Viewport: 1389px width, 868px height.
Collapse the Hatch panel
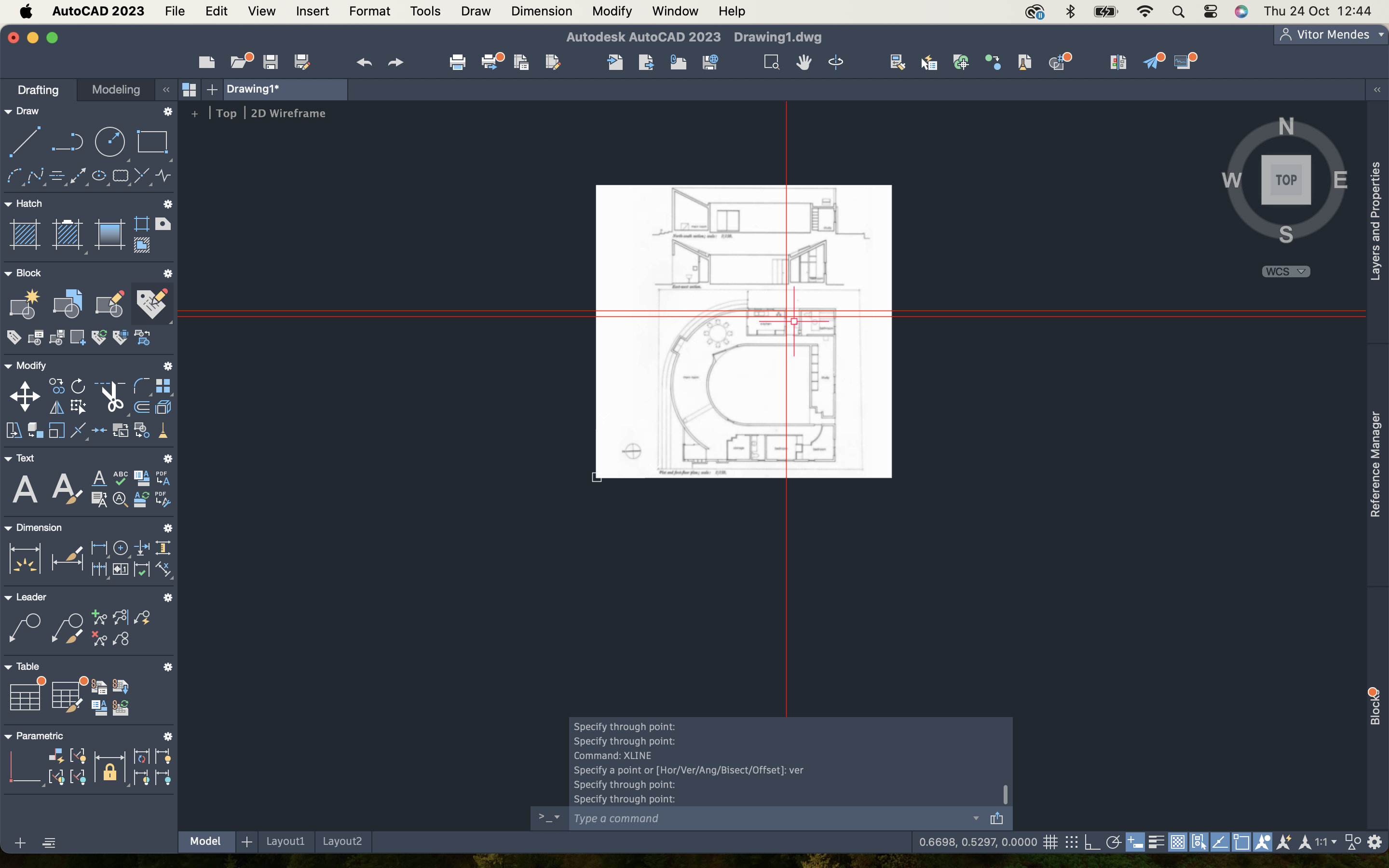point(8,204)
